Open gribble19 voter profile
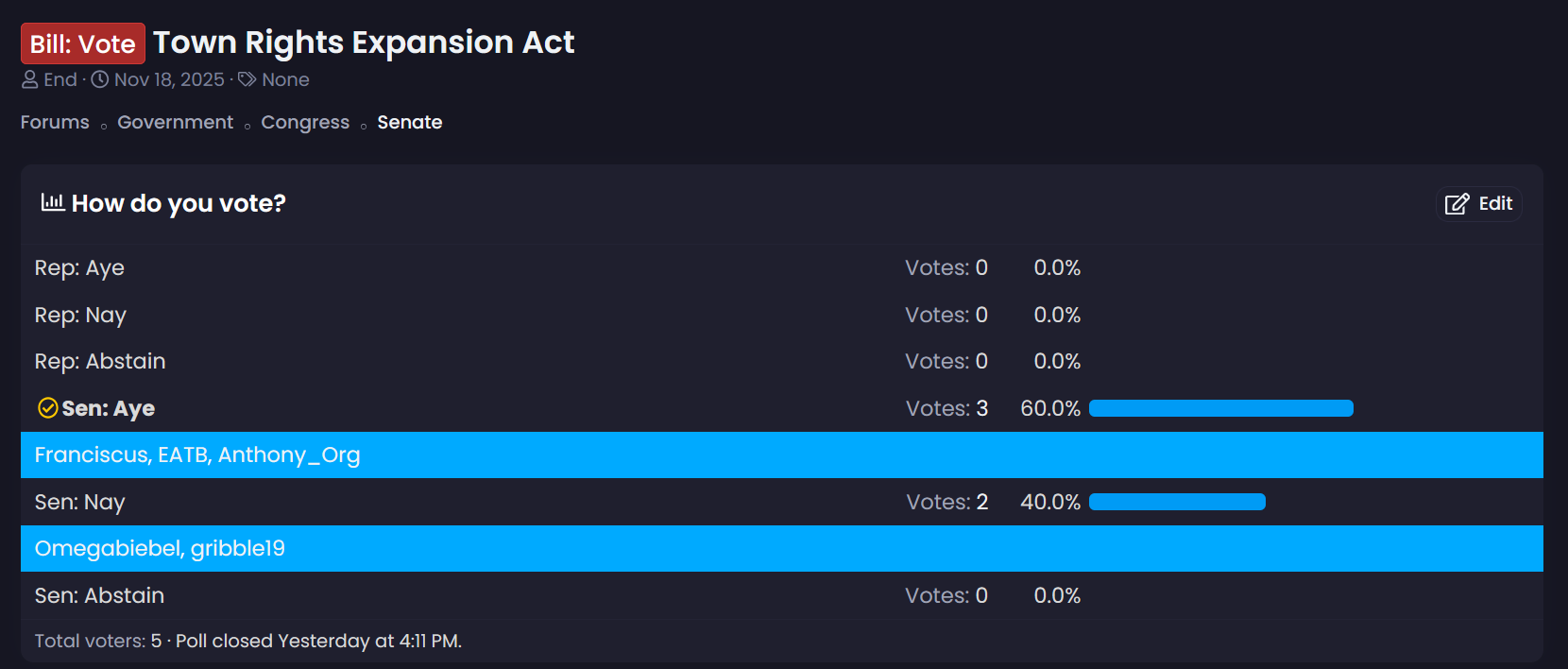This screenshot has height=669, width=1568. (x=237, y=548)
